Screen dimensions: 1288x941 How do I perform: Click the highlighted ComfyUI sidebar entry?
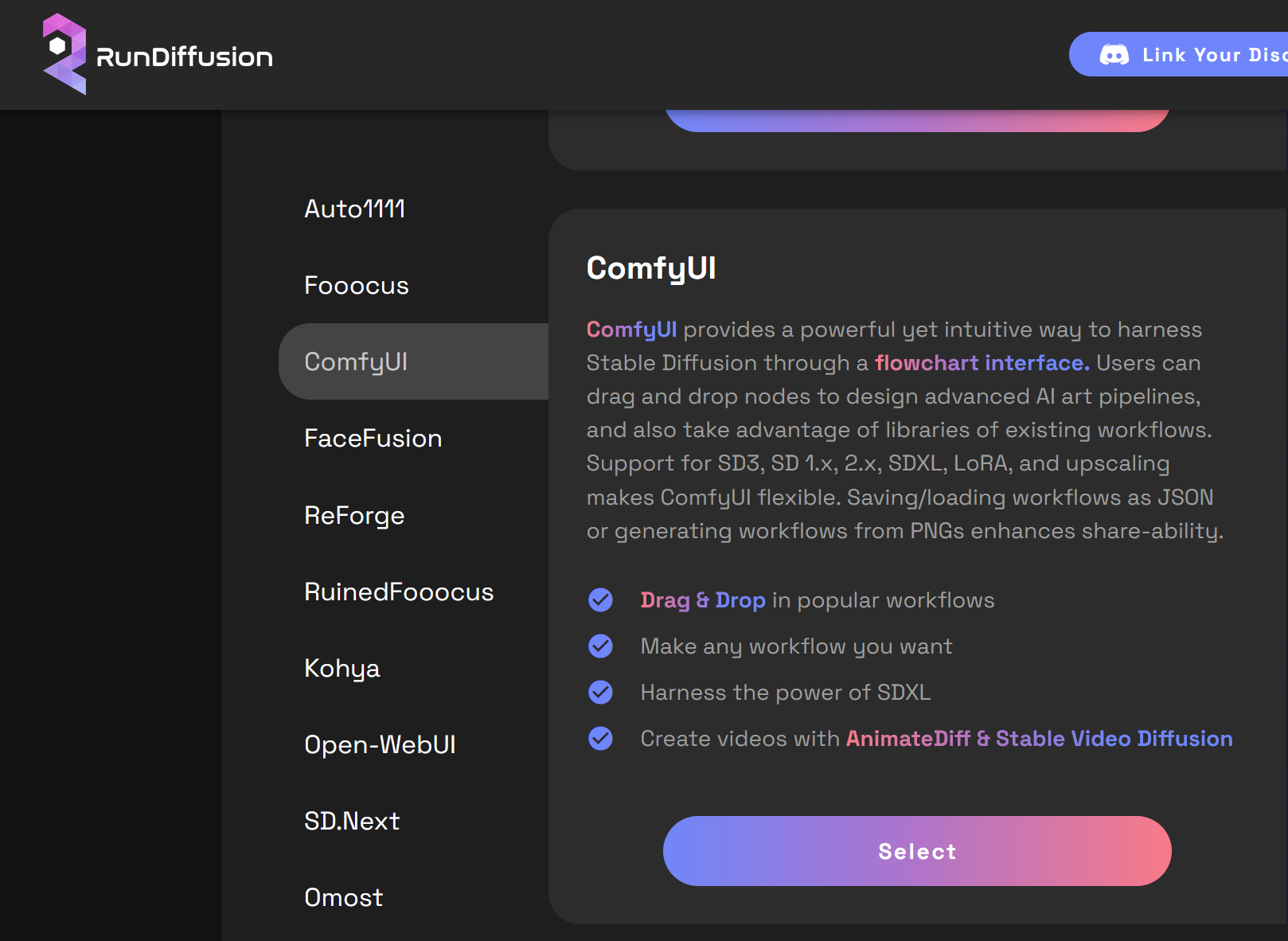[x=355, y=361]
